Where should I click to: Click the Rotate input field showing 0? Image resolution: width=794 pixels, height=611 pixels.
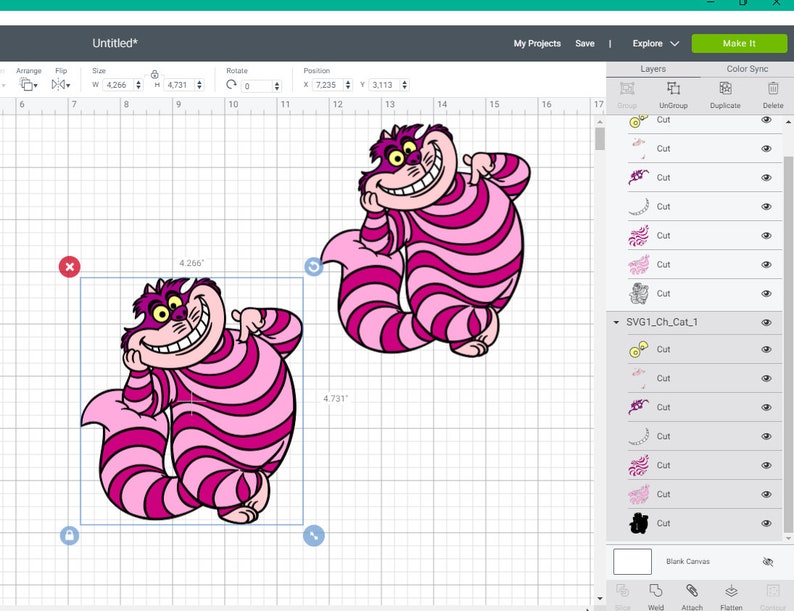257,86
